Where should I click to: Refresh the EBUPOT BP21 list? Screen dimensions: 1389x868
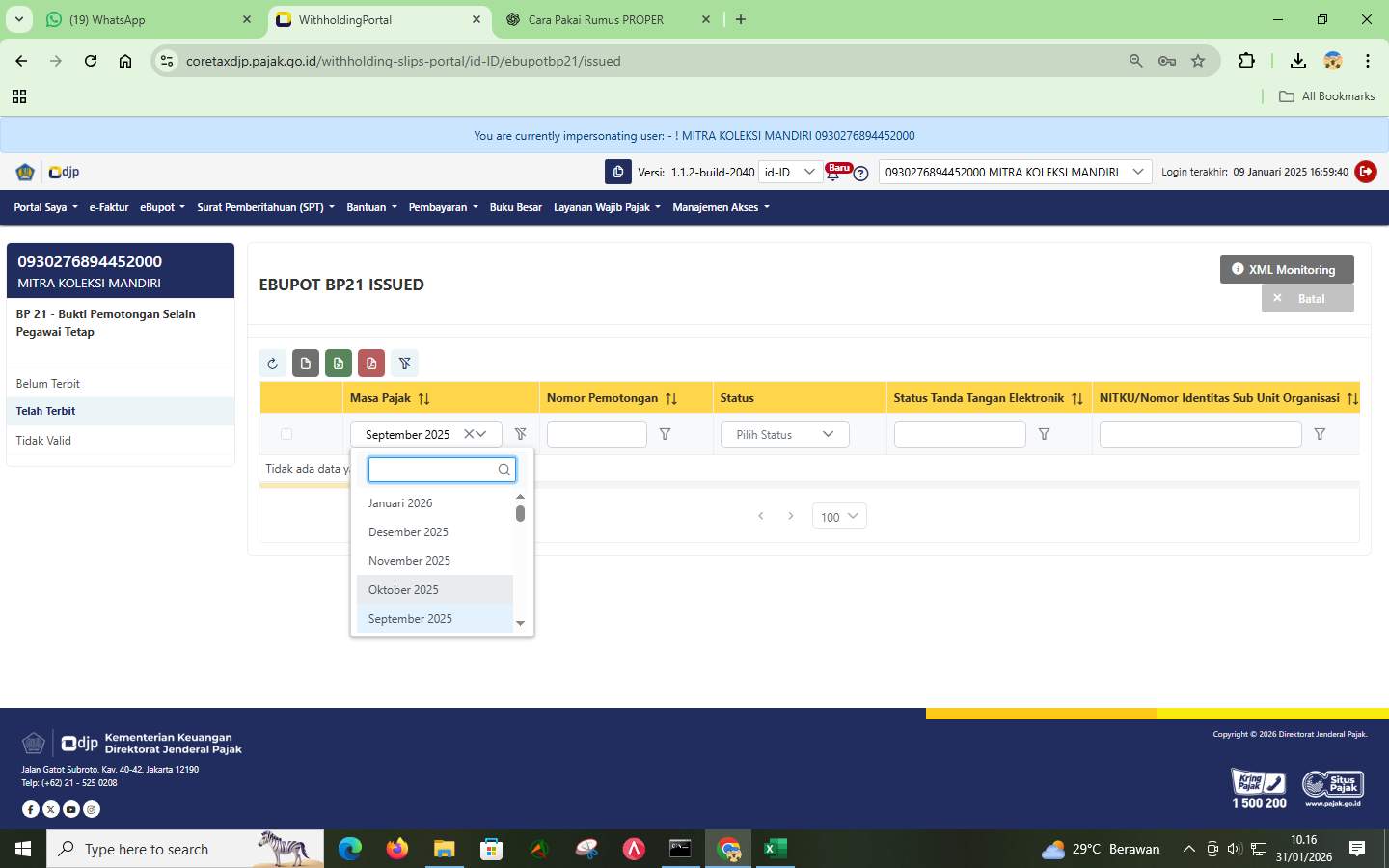[272, 364]
